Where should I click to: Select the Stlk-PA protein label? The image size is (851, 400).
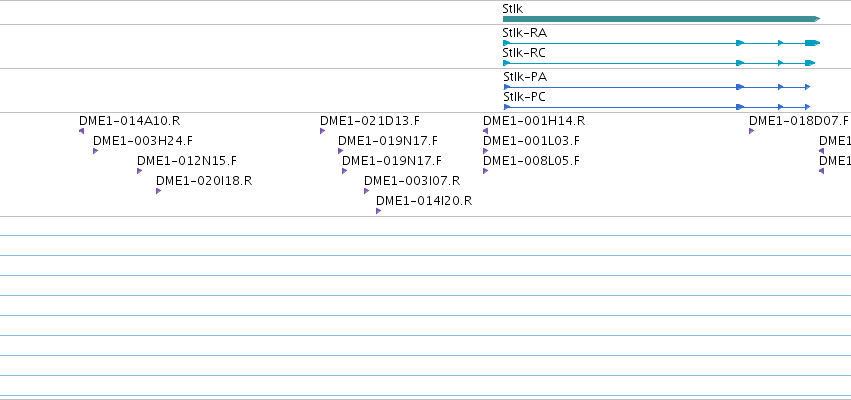coord(525,77)
